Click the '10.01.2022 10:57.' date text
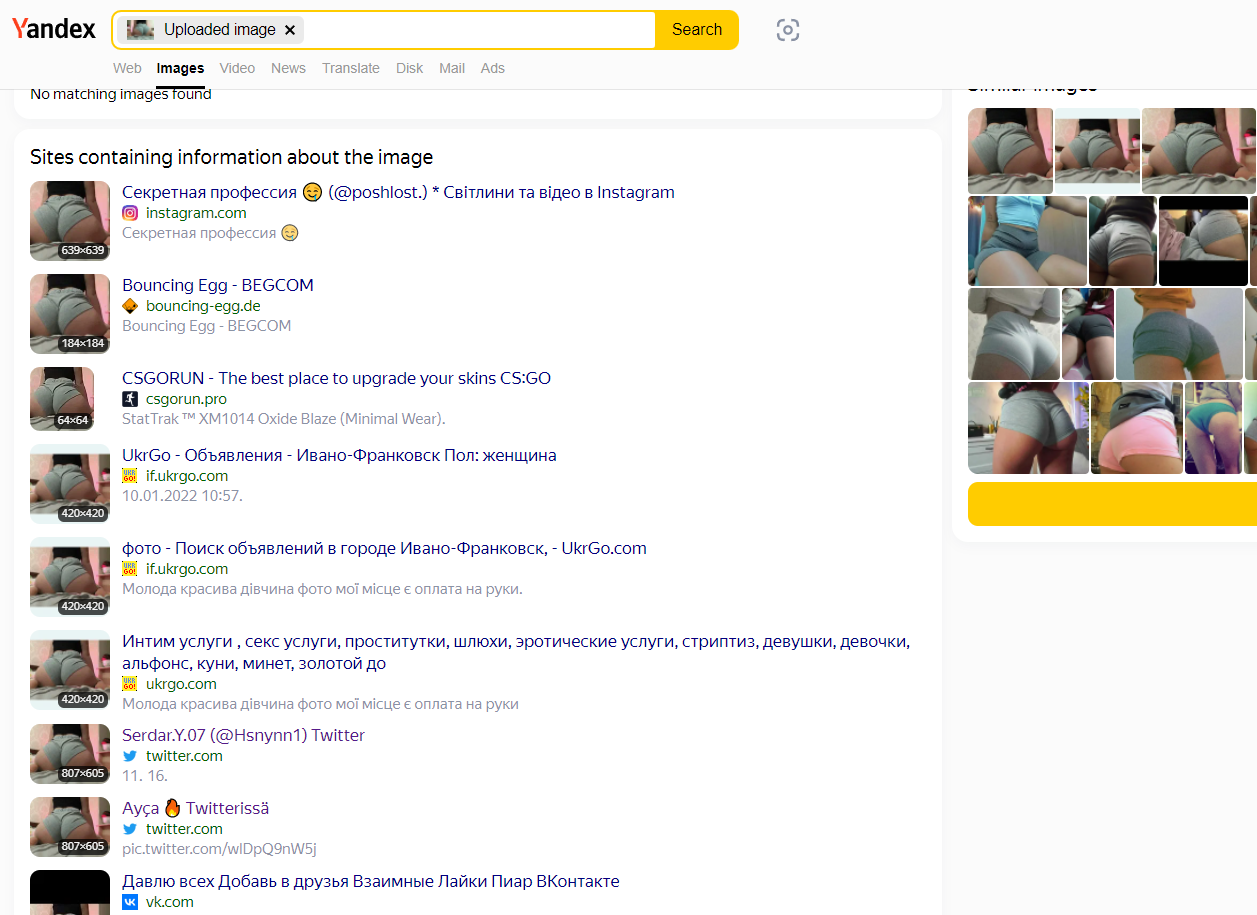The height and width of the screenshot is (915, 1257). pyautogui.click(x=182, y=496)
